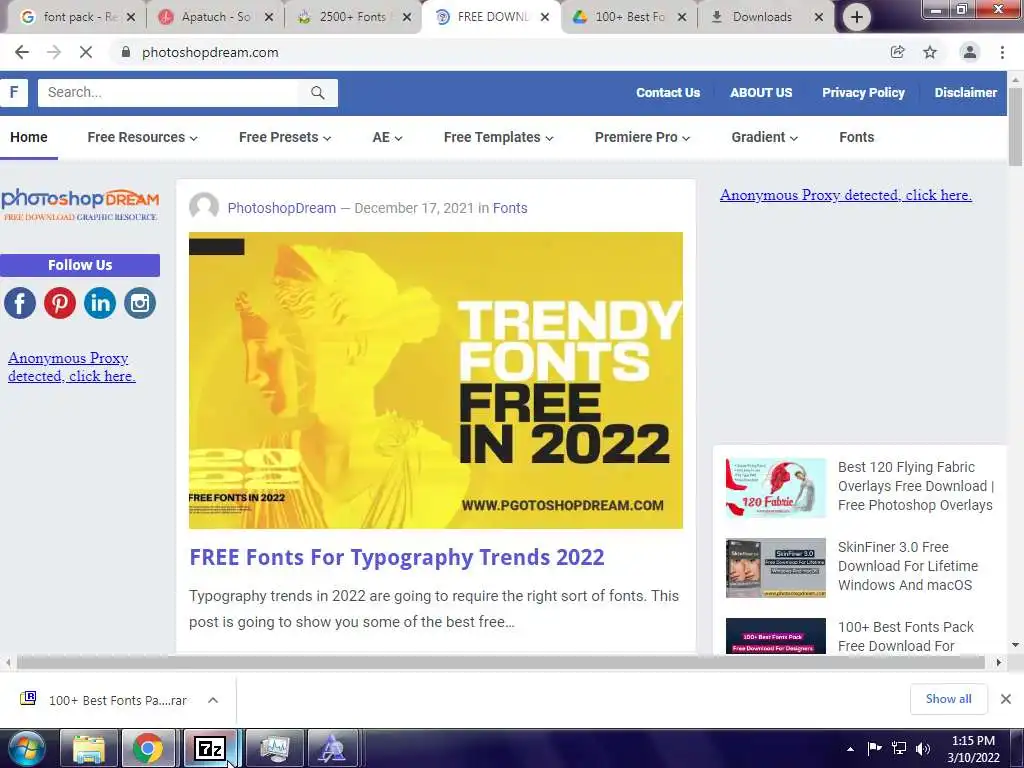Open download item options chevron
This screenshot has height=768, width=1024.
click(x=213, y=700)
